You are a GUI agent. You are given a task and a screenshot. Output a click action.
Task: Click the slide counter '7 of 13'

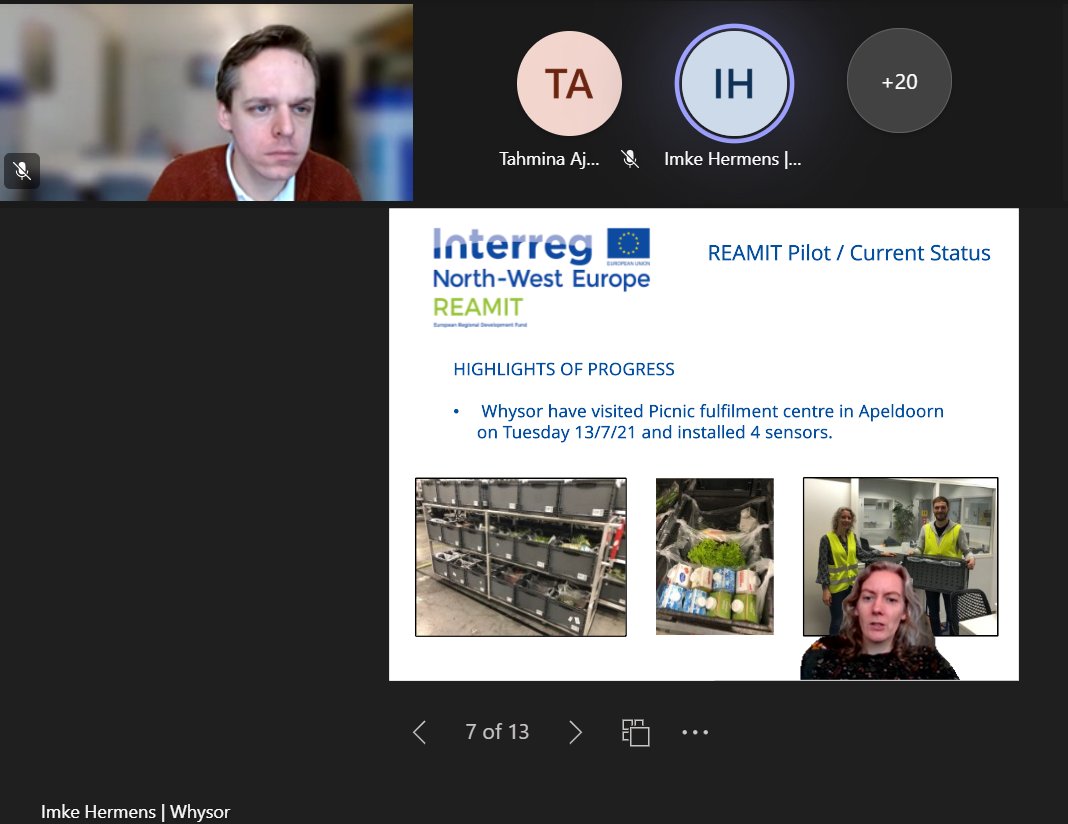click(x=497, y=731)
